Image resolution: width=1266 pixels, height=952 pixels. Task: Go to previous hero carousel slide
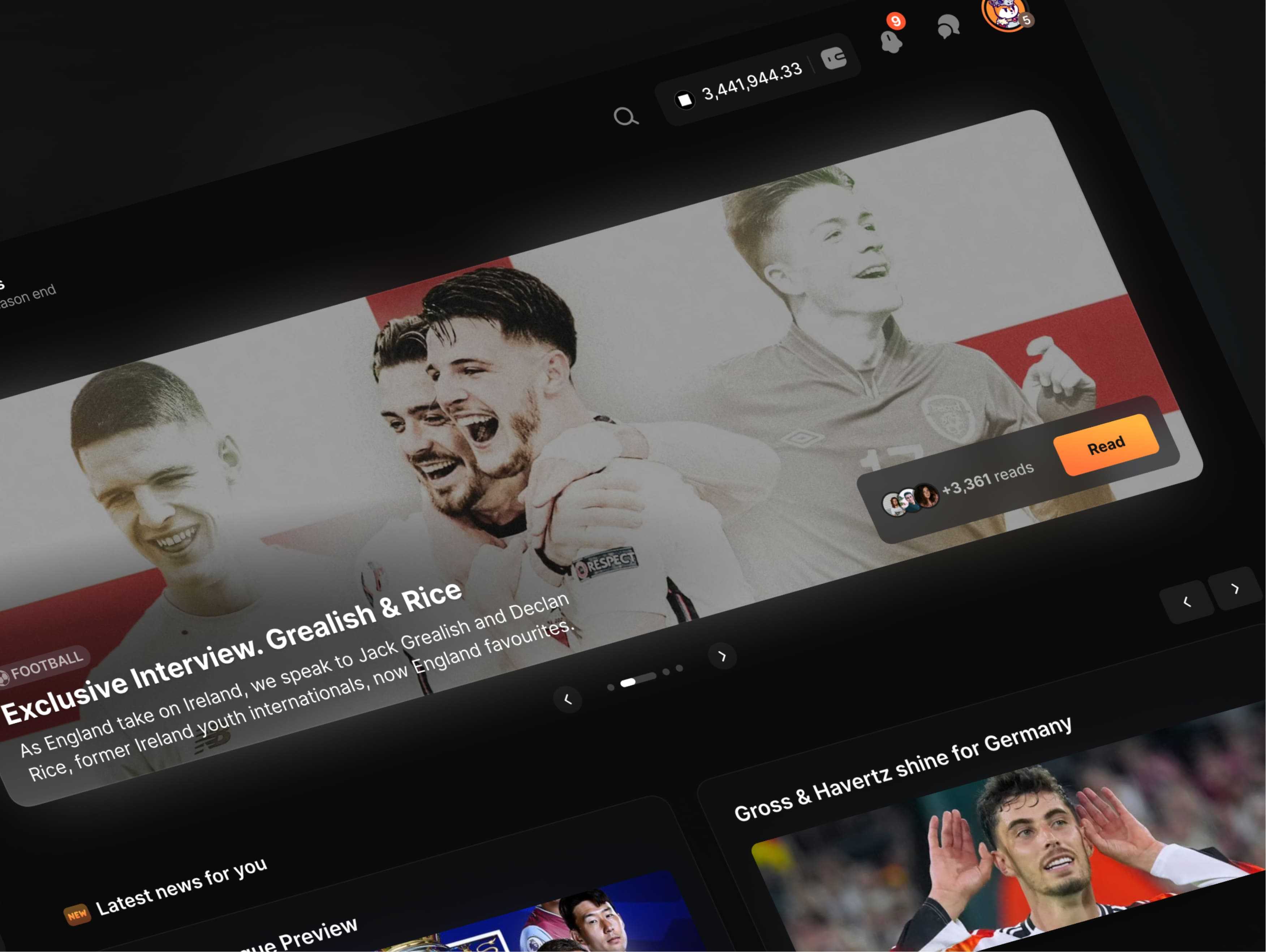[x=567, y=699]
